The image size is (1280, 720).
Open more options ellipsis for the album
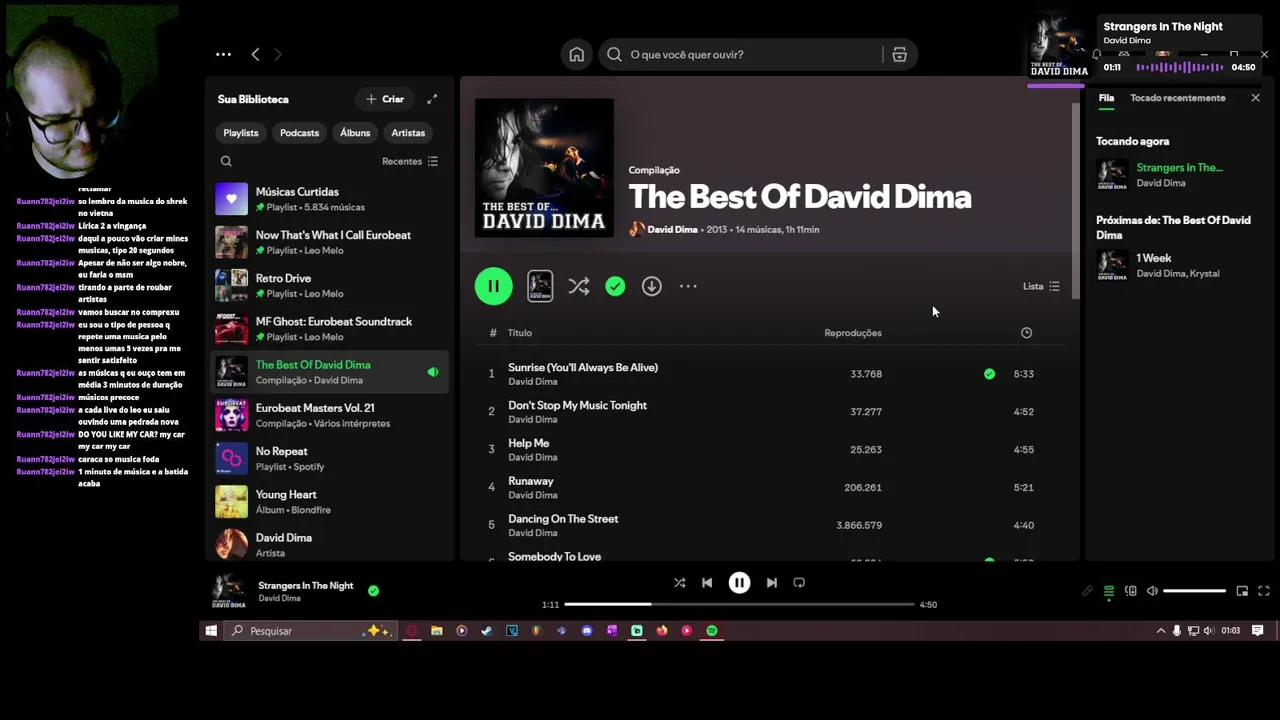[x=688, y=286]
